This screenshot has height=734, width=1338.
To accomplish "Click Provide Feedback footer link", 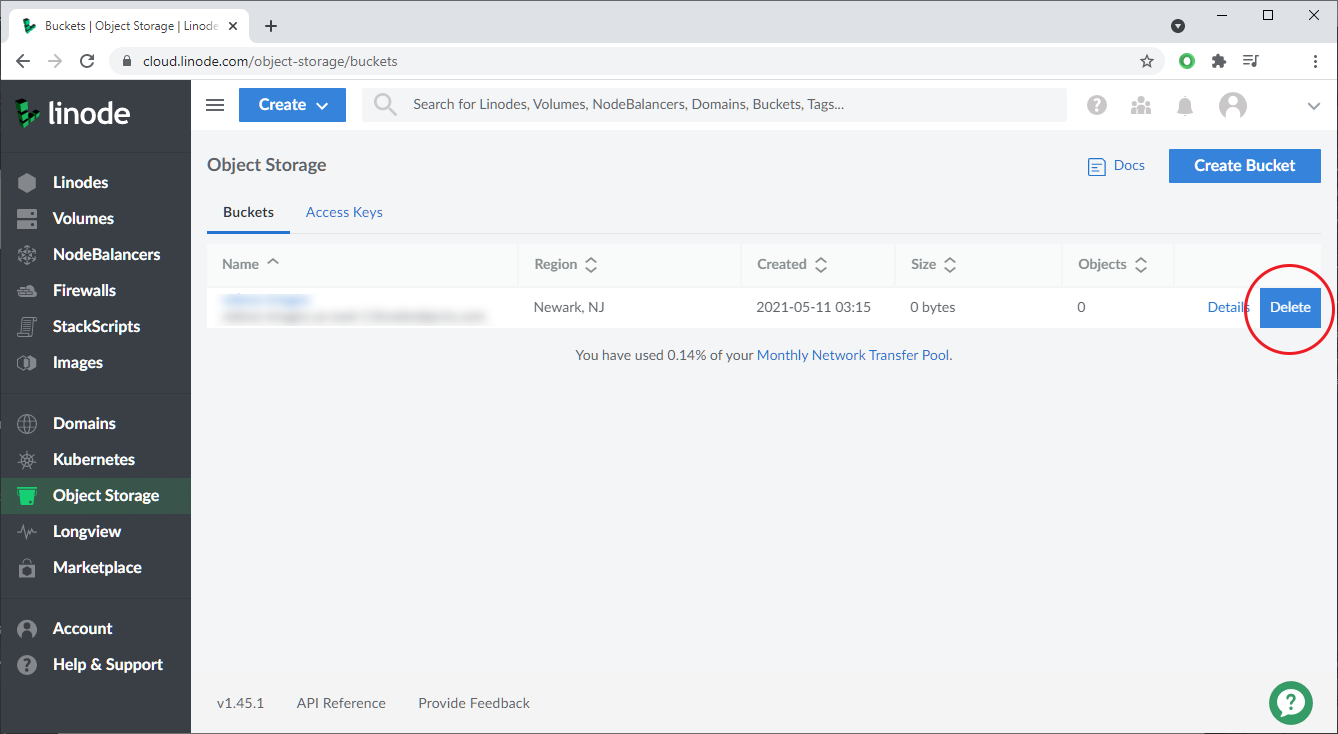I will coord(474,703).
